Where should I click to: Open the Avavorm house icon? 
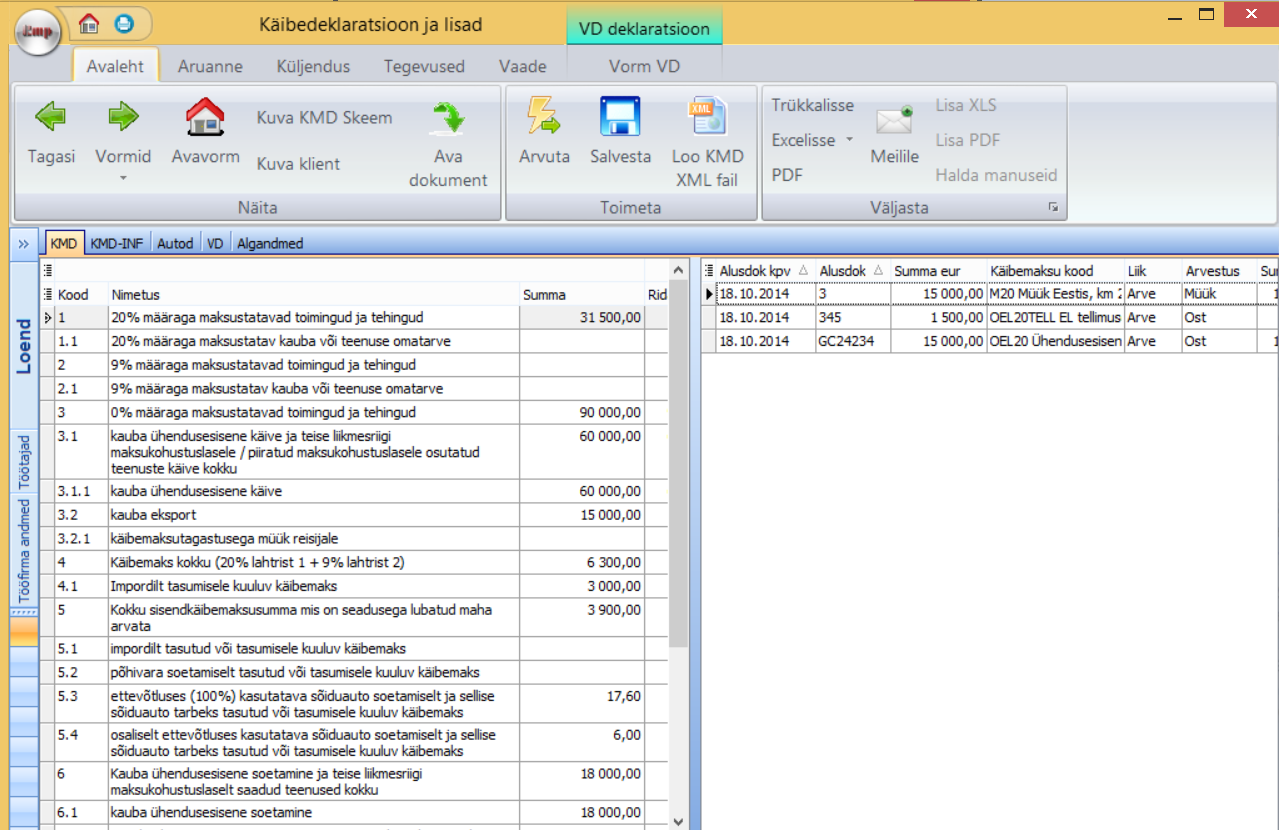pos(205,118)
